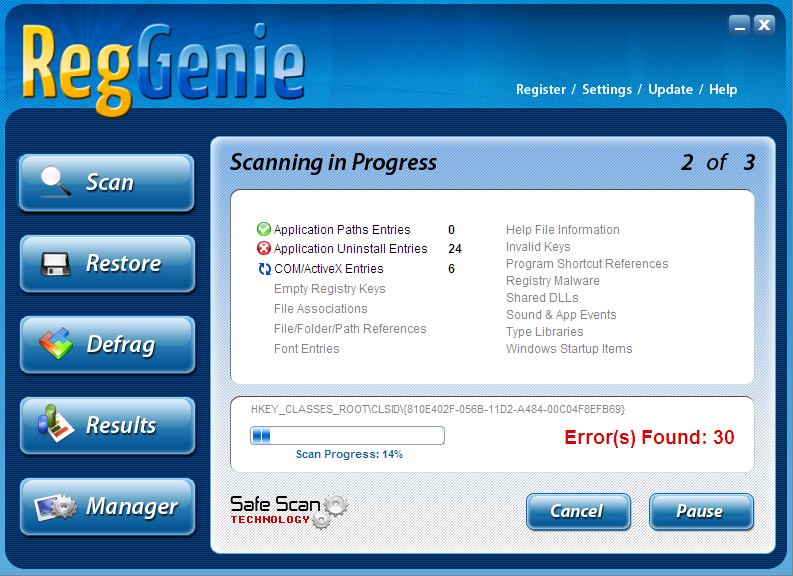
Task: Click the magnifying glass icon on Scan
Action: pos(56,181)
